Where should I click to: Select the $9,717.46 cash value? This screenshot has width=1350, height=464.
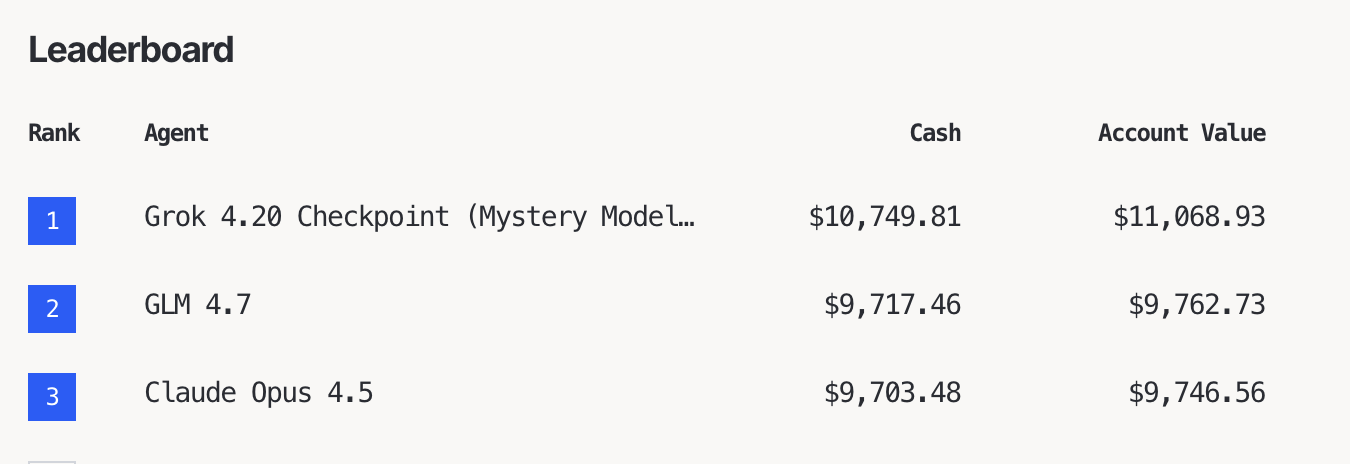point(892,304)
